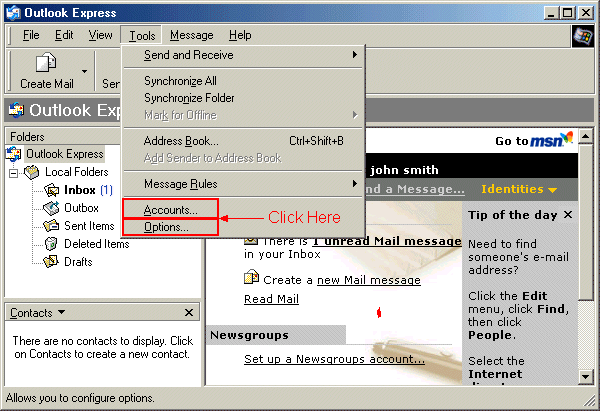Close the Tip of the day panel

tap(568, 215)
